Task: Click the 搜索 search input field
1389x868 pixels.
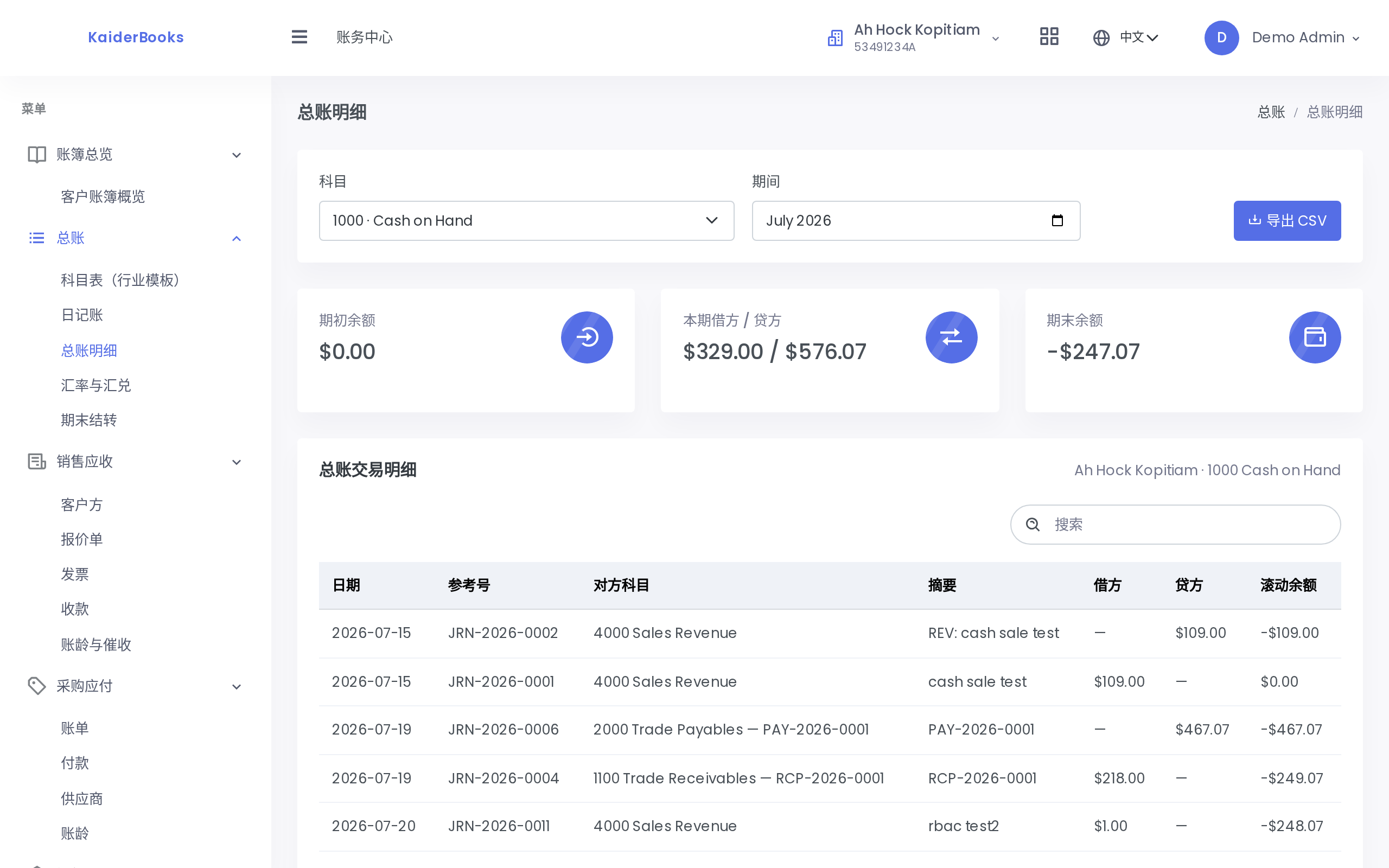Action: click(x=1175, y=524)
